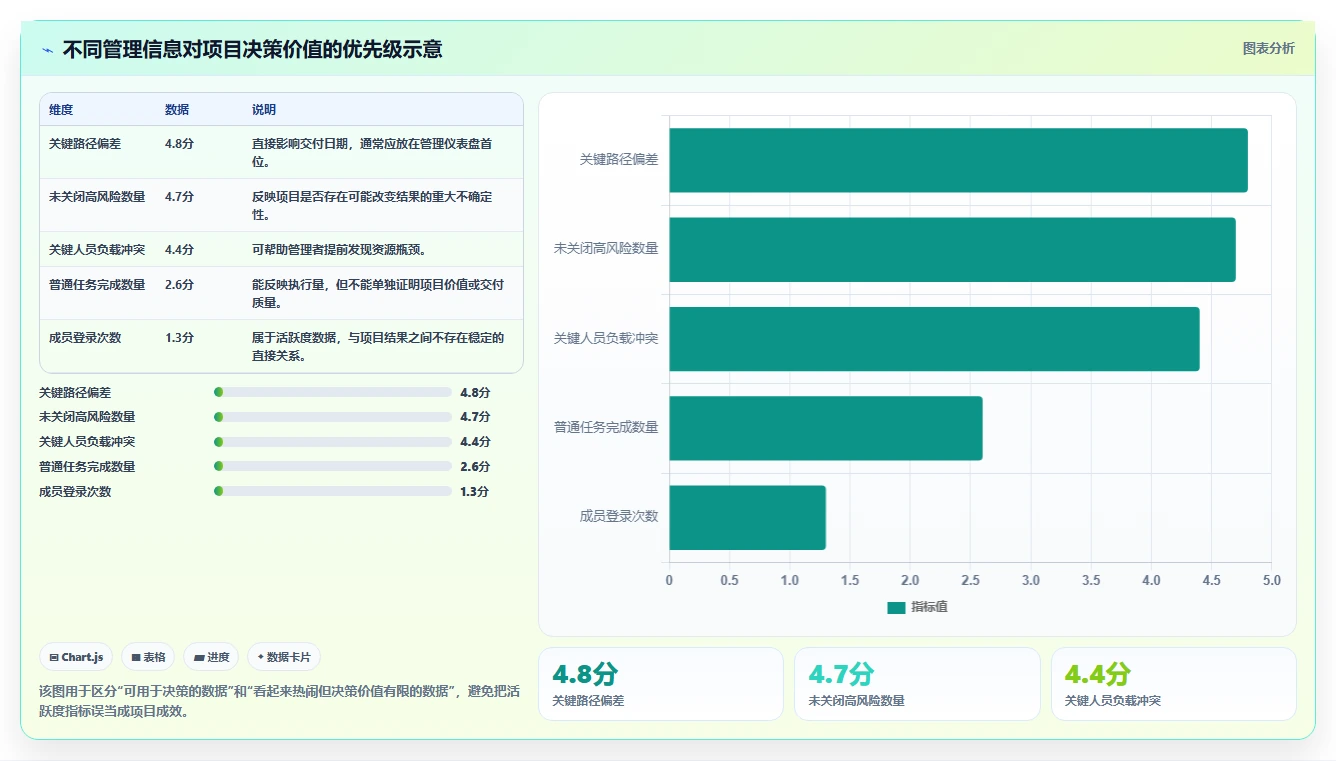The width and height of the screenshot is (1336, 761).
Task: Click the 指标值 legend text under the chart
Action: 929,607
